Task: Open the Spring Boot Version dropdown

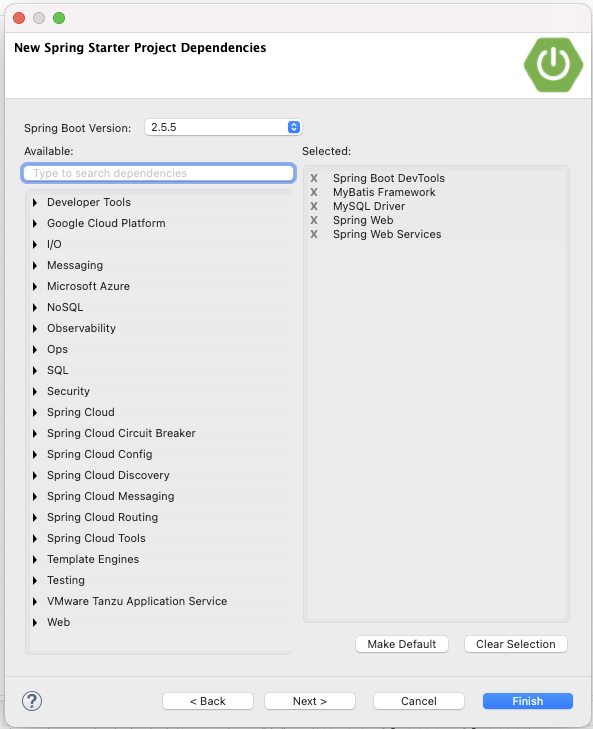Action: (x=223, y=127)
